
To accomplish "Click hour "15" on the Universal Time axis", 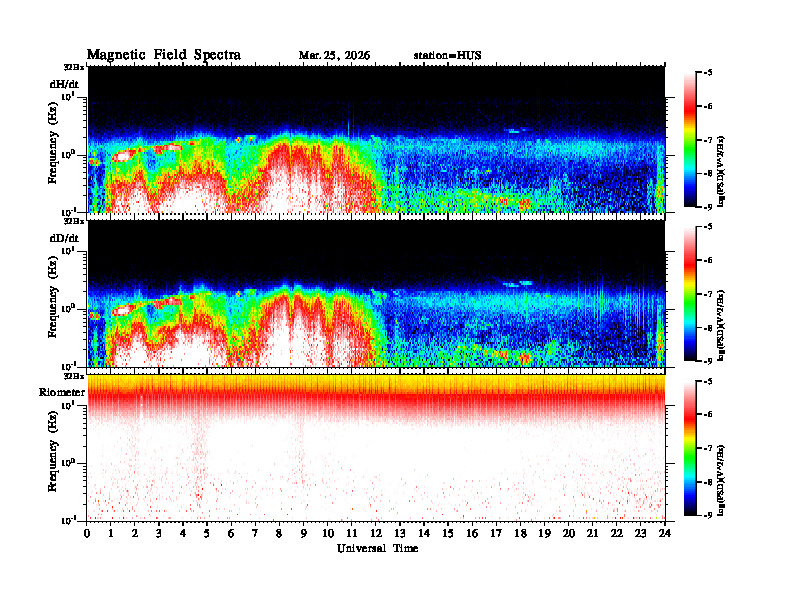I will point(448,533).
